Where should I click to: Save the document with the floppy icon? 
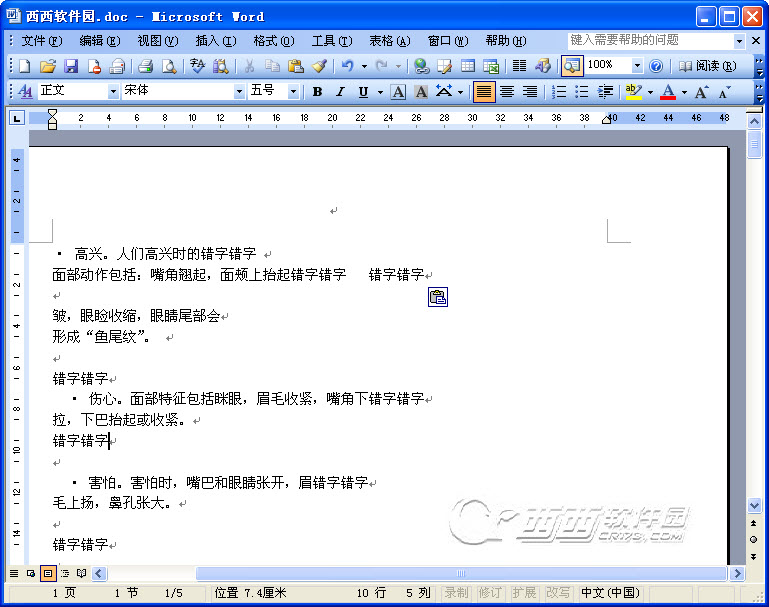(71, 66)
